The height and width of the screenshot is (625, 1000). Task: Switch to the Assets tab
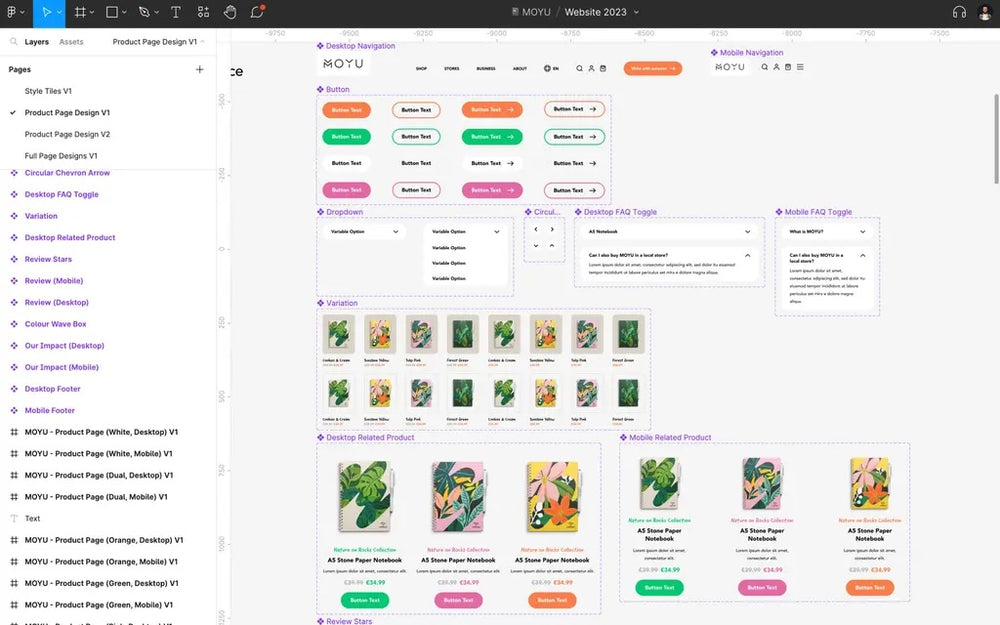[x=71, y=42]
